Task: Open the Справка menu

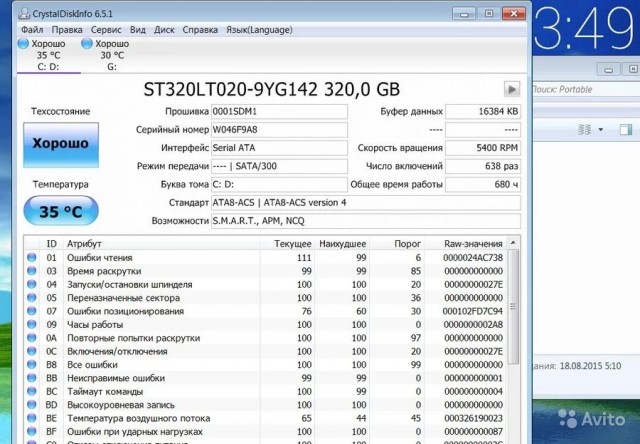Action: pyautogui.click(x=200, y=30)
